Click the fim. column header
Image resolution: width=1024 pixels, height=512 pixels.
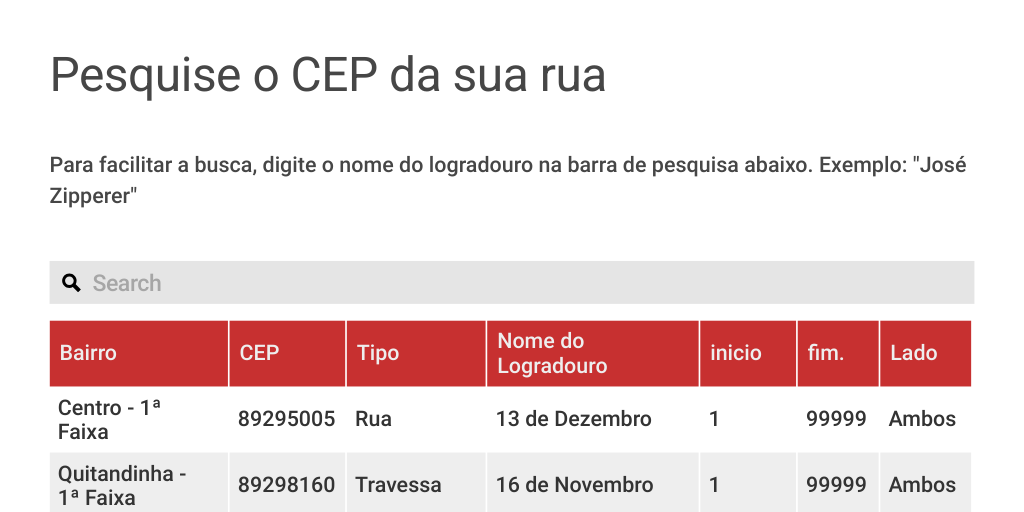(x=826, y=353)
